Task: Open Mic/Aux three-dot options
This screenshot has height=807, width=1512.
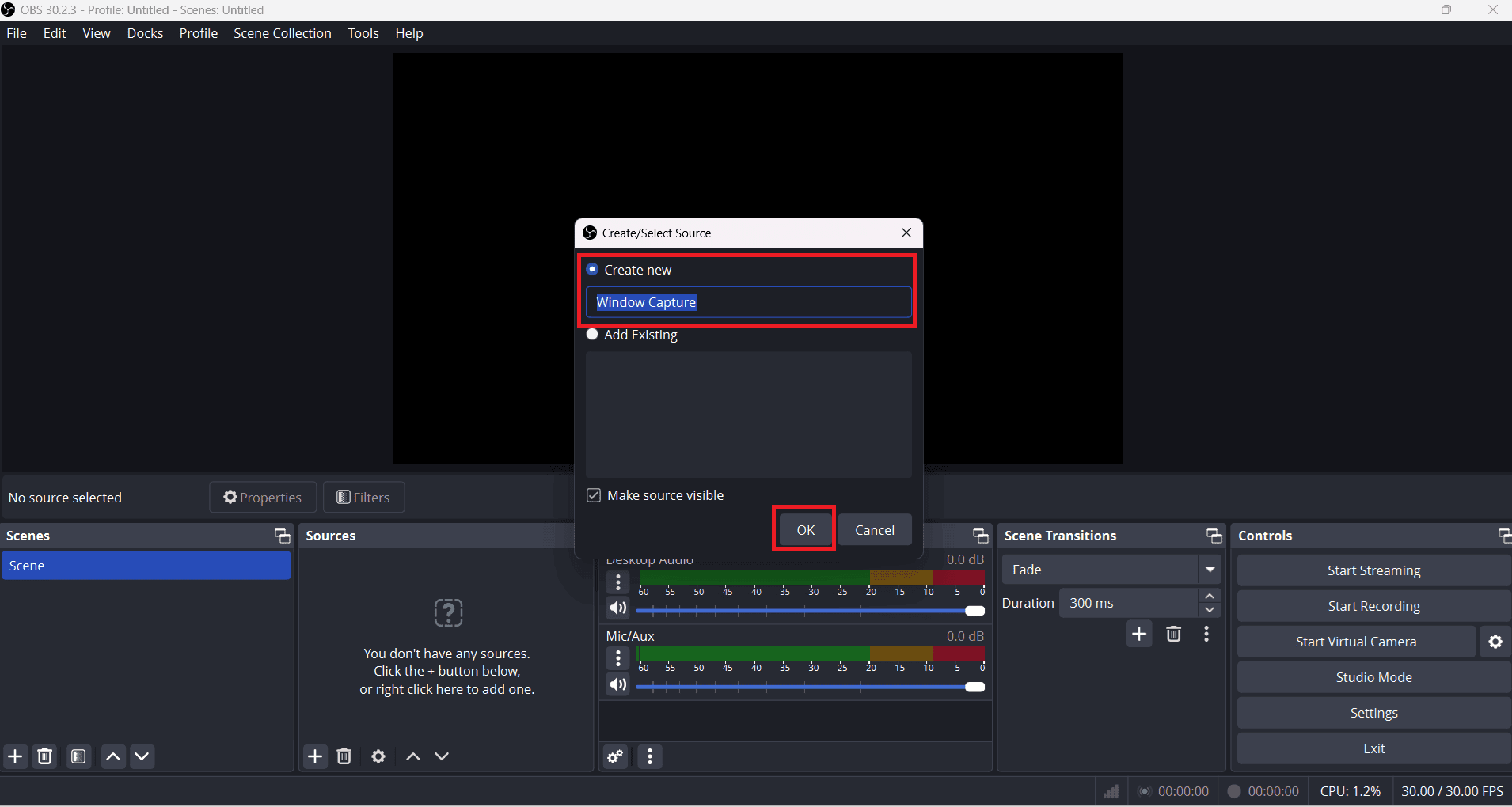Action: tap(618, 657)
